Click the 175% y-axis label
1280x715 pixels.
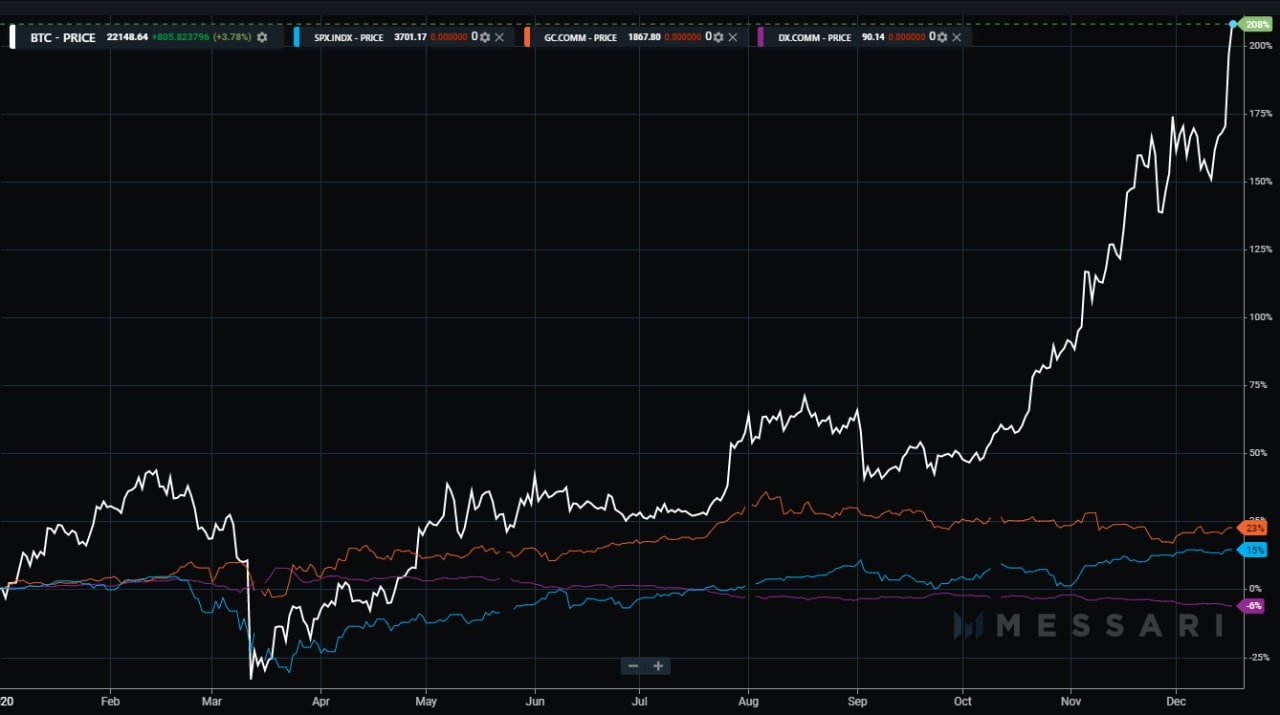coord(1260,114)
